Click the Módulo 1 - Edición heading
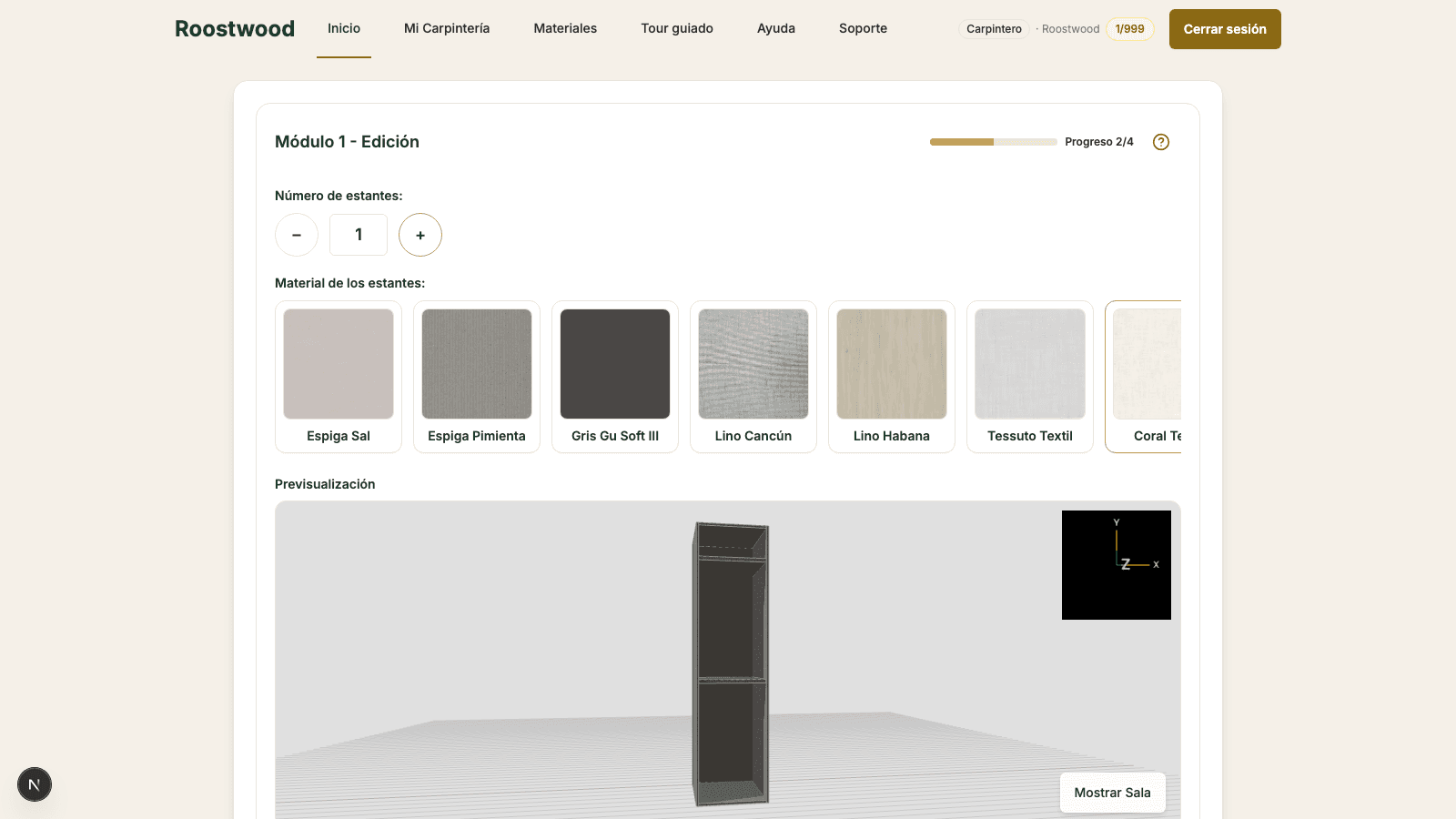This screenshot has width=1456, height=819. 347,142
